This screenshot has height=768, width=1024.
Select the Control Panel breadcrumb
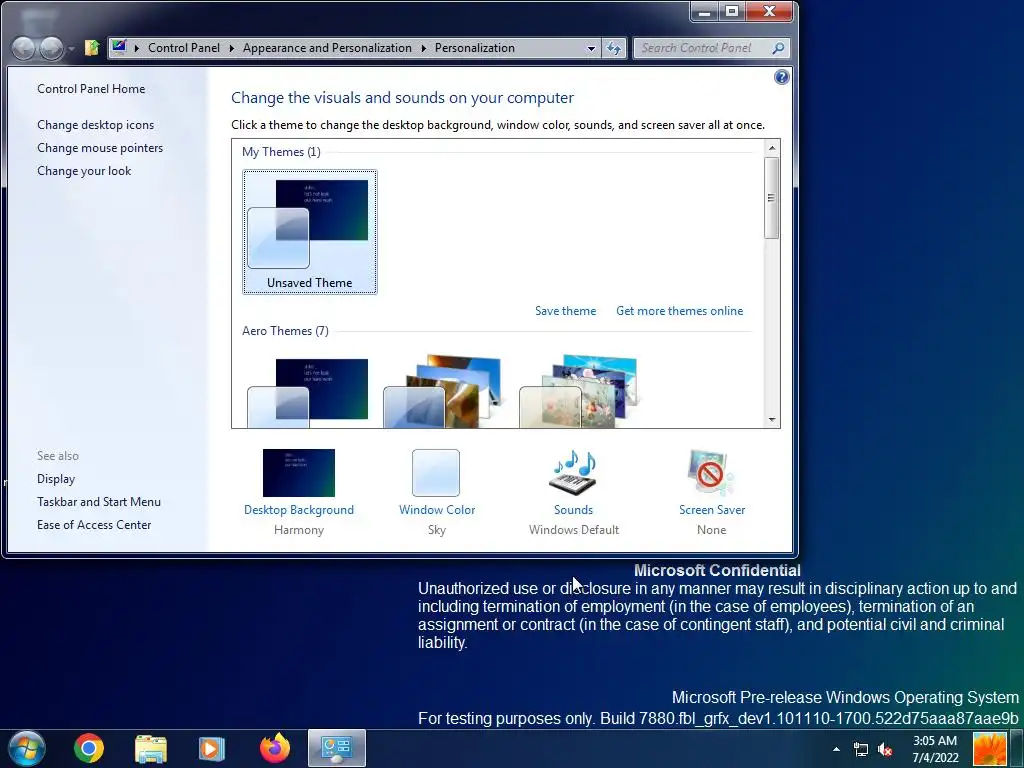184,48
